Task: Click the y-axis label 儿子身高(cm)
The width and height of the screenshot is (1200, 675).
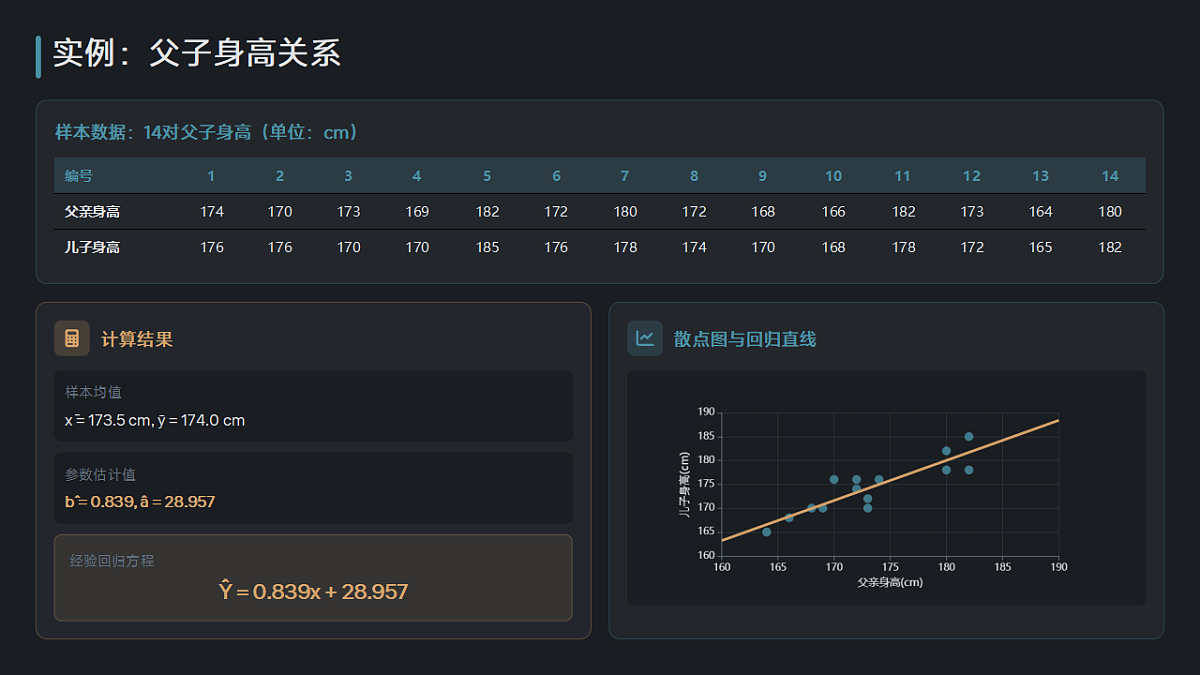Action: [684, 483]
